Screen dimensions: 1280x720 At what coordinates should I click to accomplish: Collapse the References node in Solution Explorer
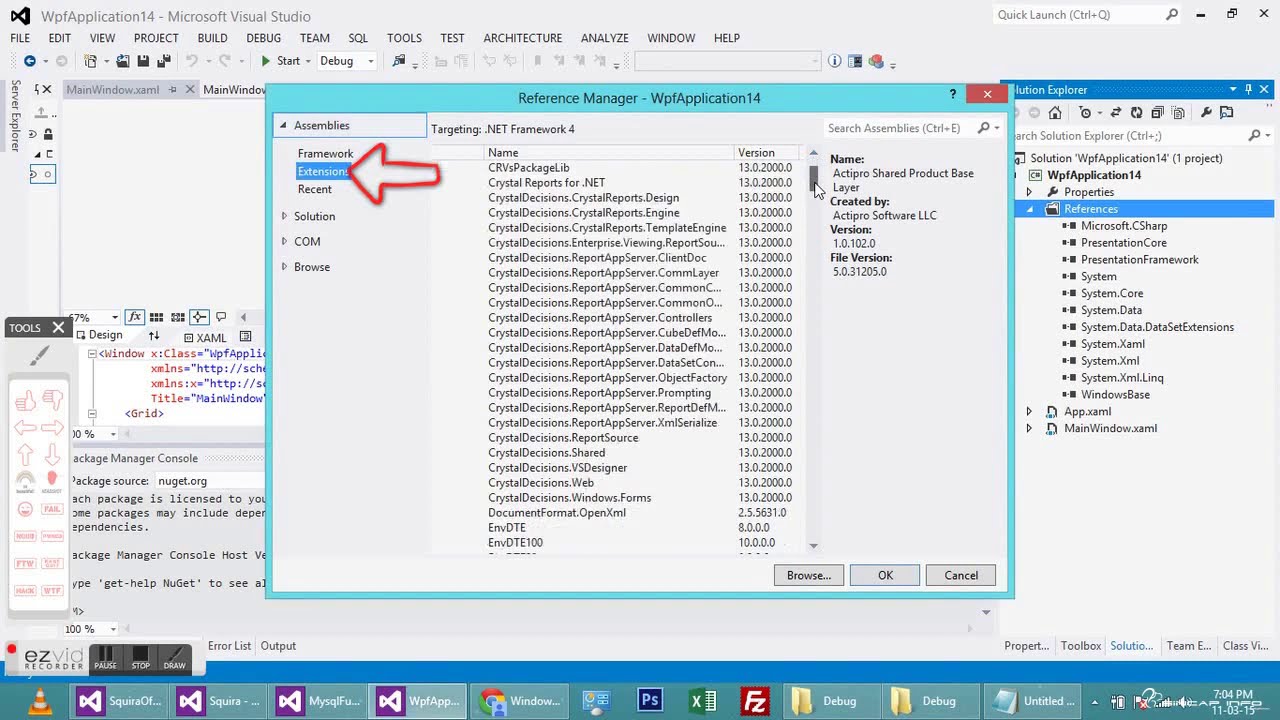(1029, 209)
